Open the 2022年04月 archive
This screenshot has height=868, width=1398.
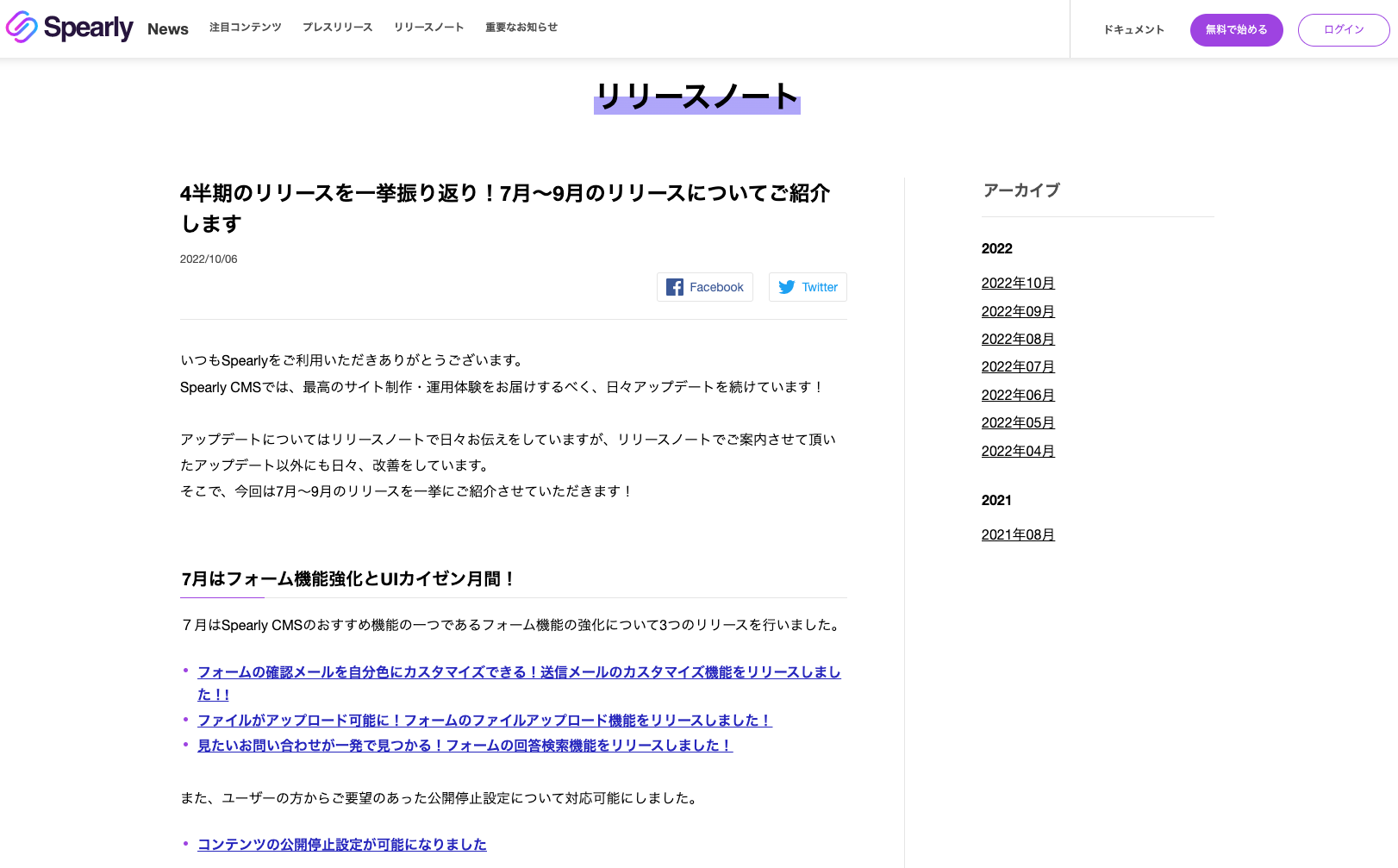(x=1018, y=452)
